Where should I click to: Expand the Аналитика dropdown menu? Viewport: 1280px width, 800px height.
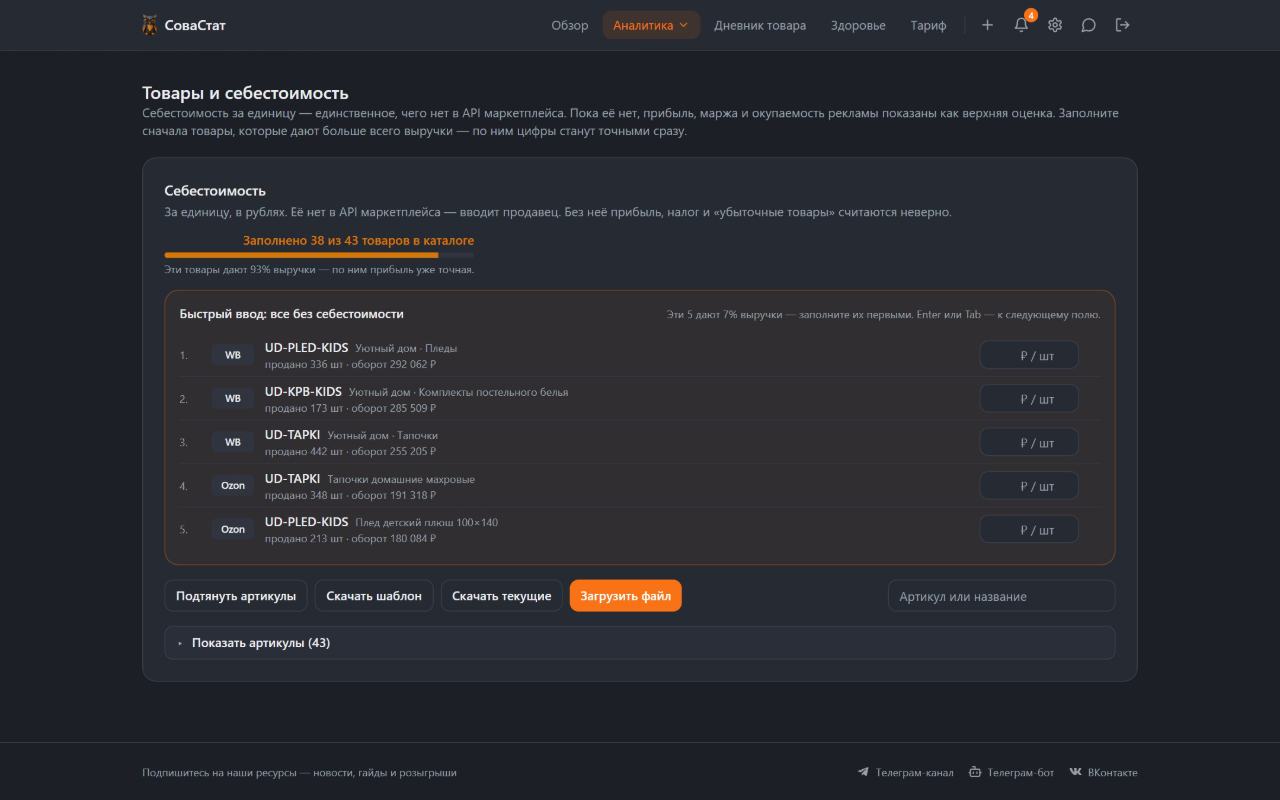click(651, 25)
